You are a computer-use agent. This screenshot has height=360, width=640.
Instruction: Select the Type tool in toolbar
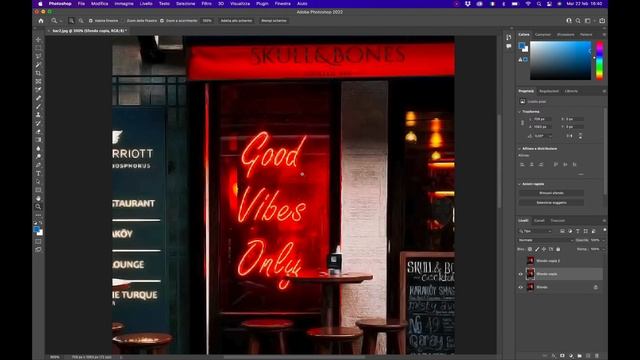[x=38, y=173]
